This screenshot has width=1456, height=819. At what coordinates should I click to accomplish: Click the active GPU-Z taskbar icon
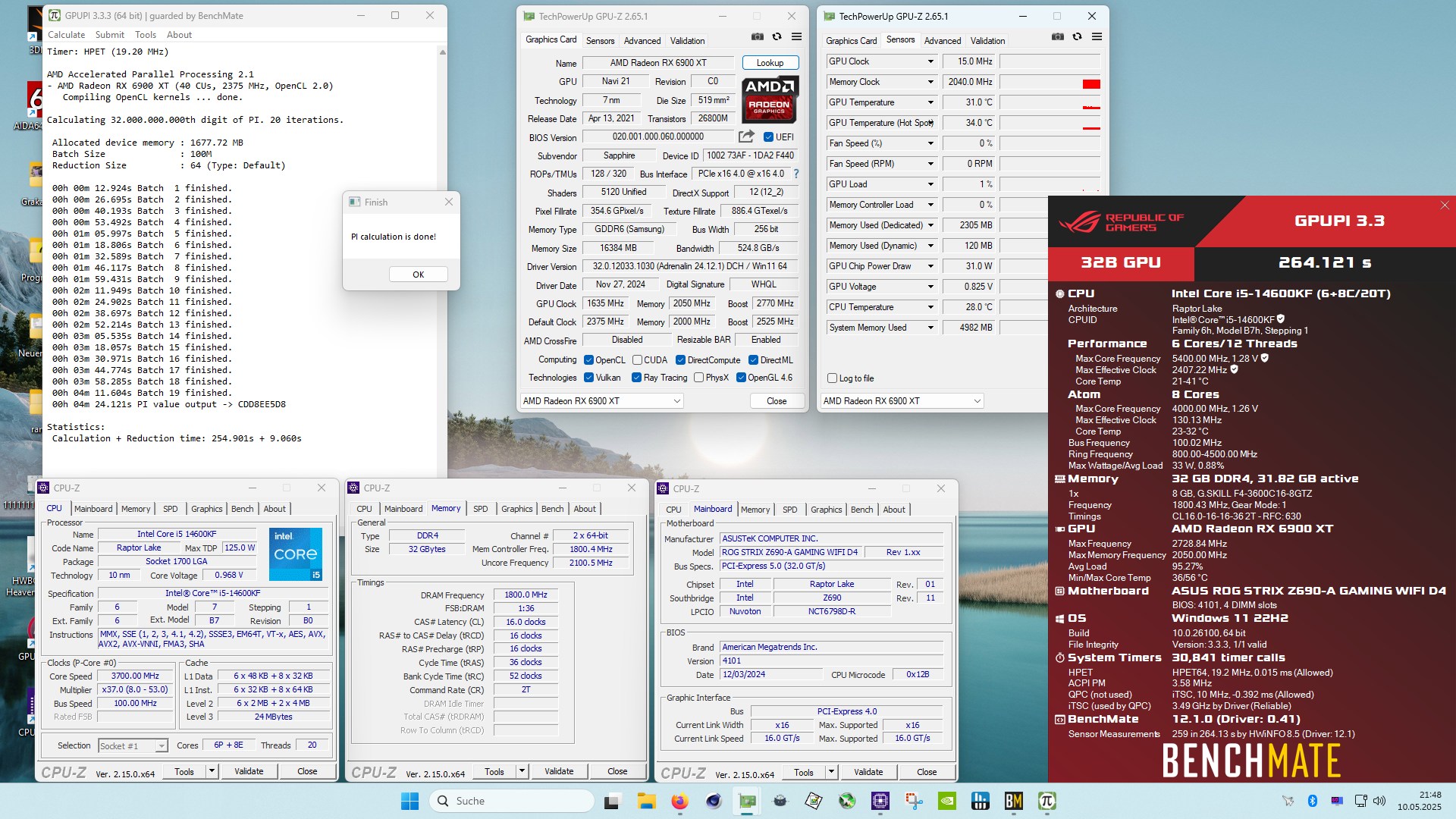pos(747,801)
